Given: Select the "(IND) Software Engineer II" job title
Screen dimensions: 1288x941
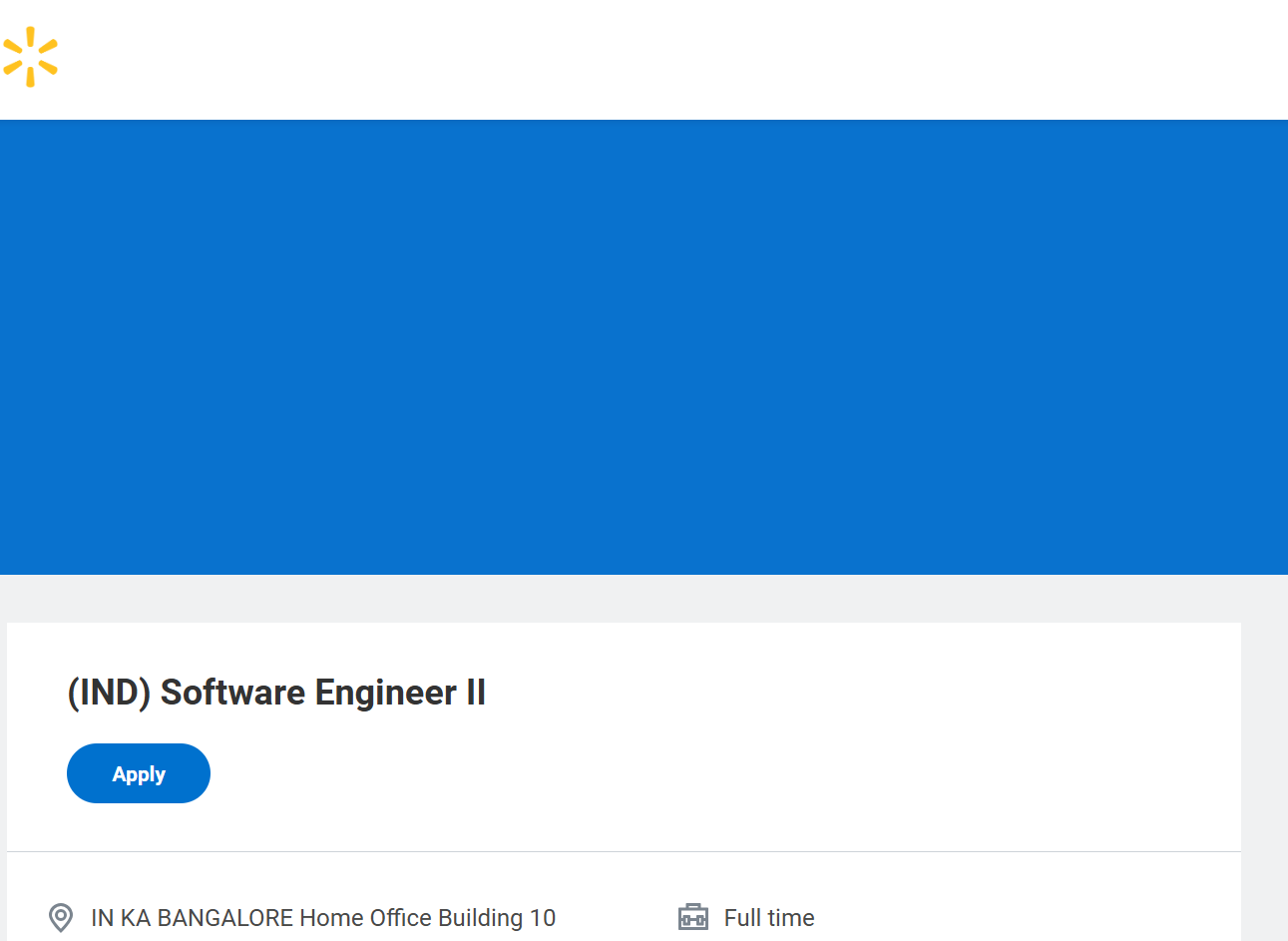Looking at the screenshot, I should (276, 693).
